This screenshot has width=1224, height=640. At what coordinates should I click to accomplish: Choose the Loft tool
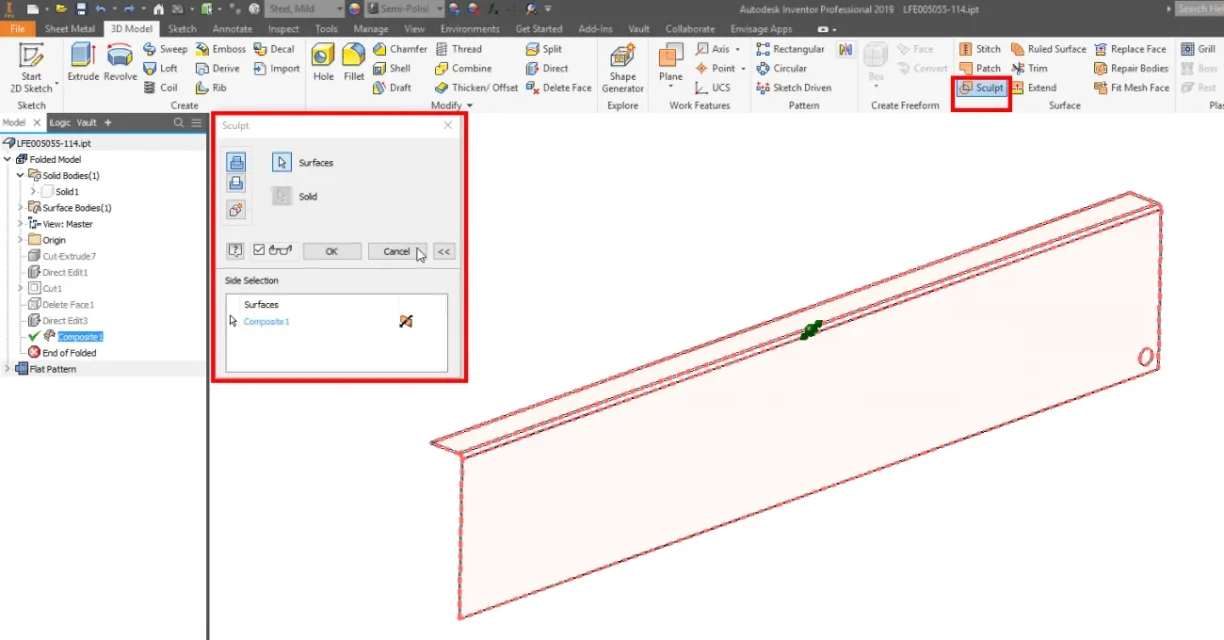pyautogui.click(x=160, y=68)
